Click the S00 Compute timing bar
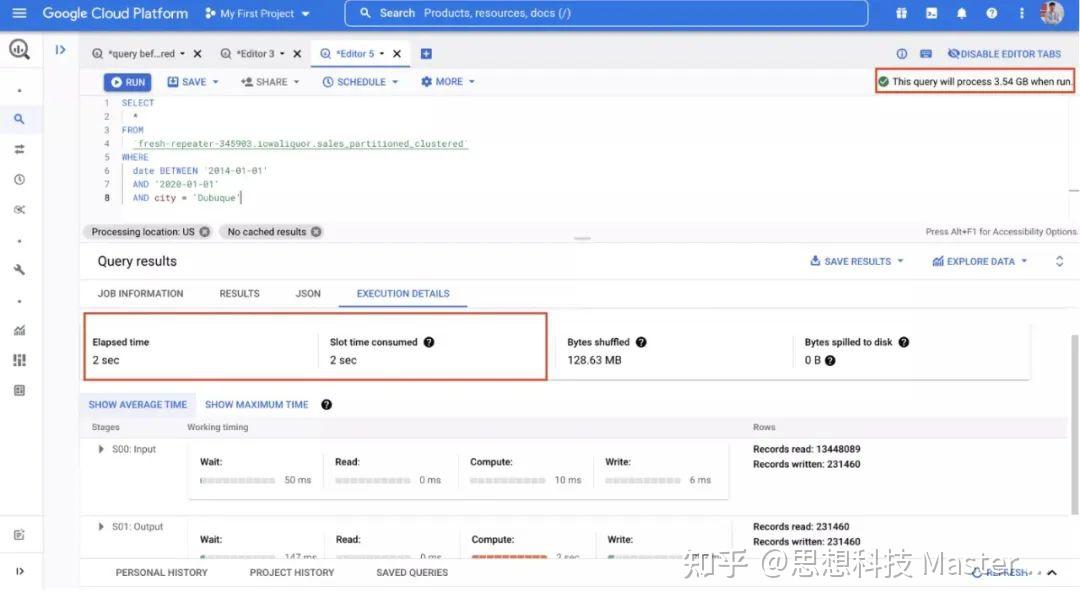Viewport: 1080px width, 608px height. click(x=508, y=481)
